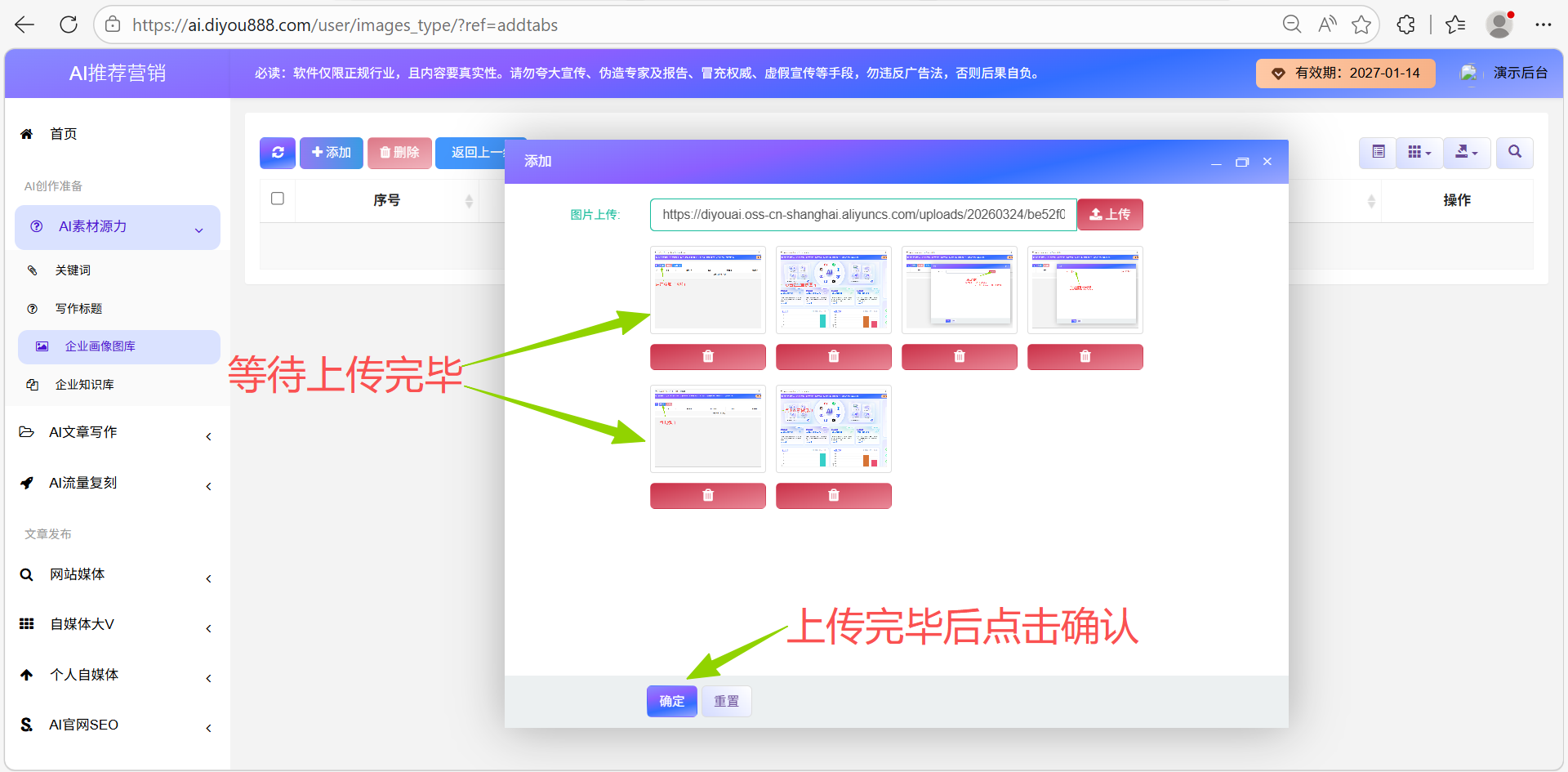Toggle the select-all checkbox in the table header
This screenshot has width=1568, height=772.
coord(278,199)
